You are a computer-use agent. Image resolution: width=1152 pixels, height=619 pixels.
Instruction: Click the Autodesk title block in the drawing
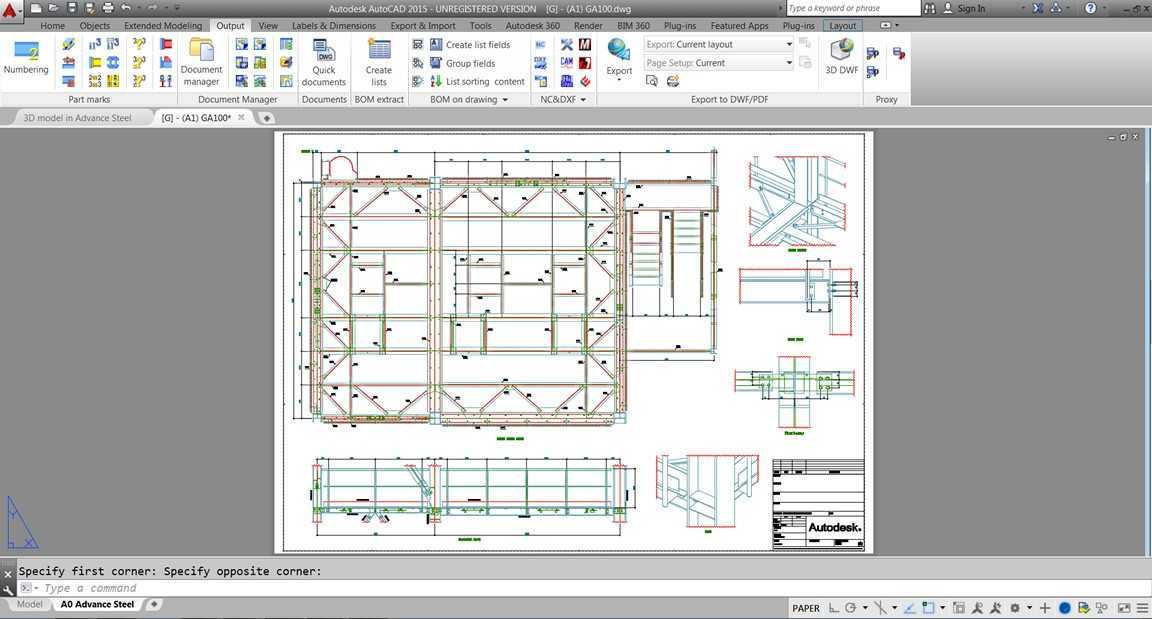(818, 504)
